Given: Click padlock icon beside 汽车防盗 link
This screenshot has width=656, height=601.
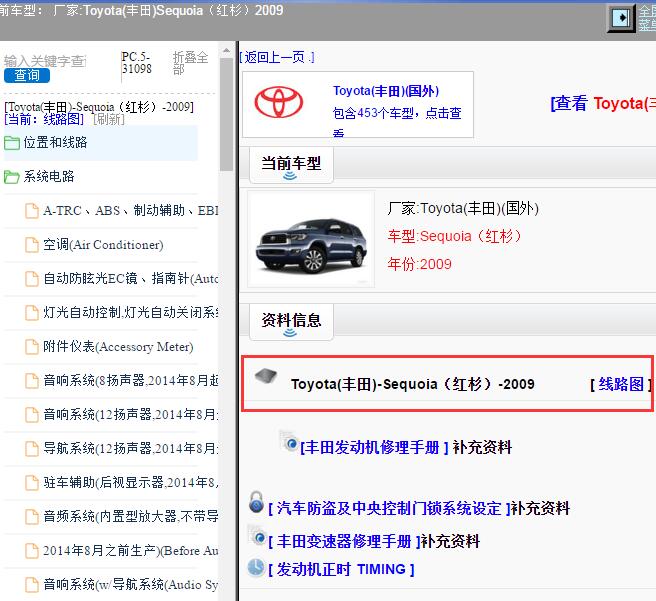Looking at the screenshot, I should [256, 502].
